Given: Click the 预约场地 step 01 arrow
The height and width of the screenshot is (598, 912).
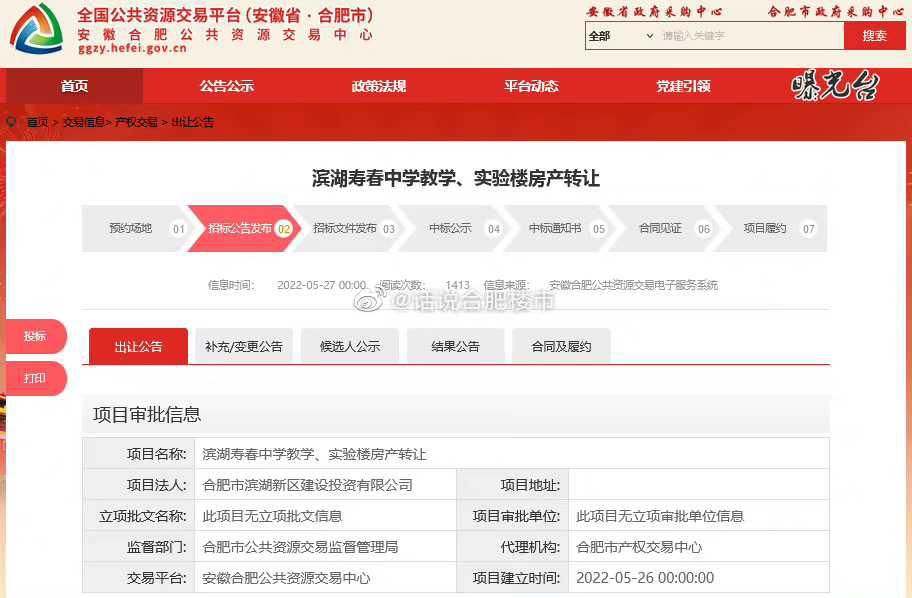Looking at the screenshot, I should click(x=140, y=228).
